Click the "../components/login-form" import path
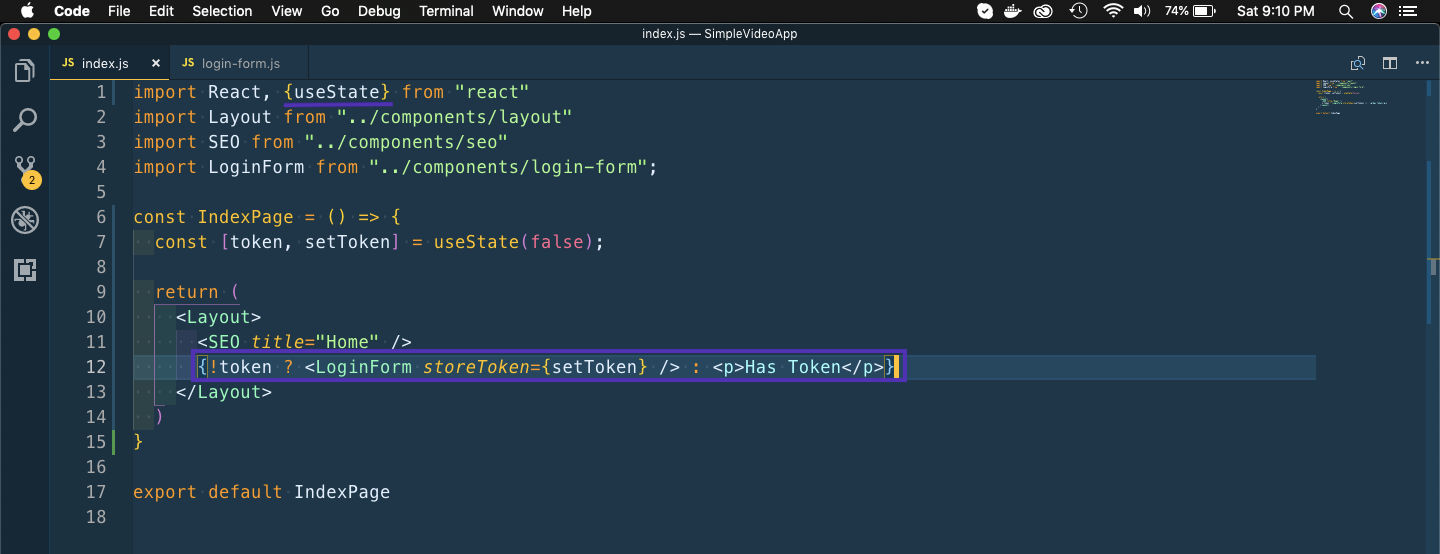Viewport: 1440px width, 554px height. tap(508, 167)
